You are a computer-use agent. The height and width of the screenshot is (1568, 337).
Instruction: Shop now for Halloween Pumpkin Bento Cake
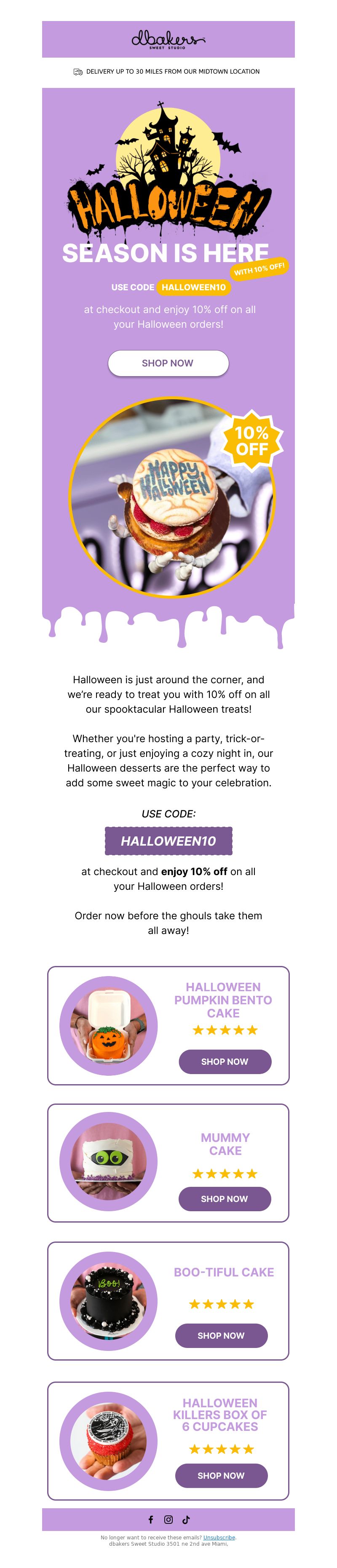(225, 1061)
